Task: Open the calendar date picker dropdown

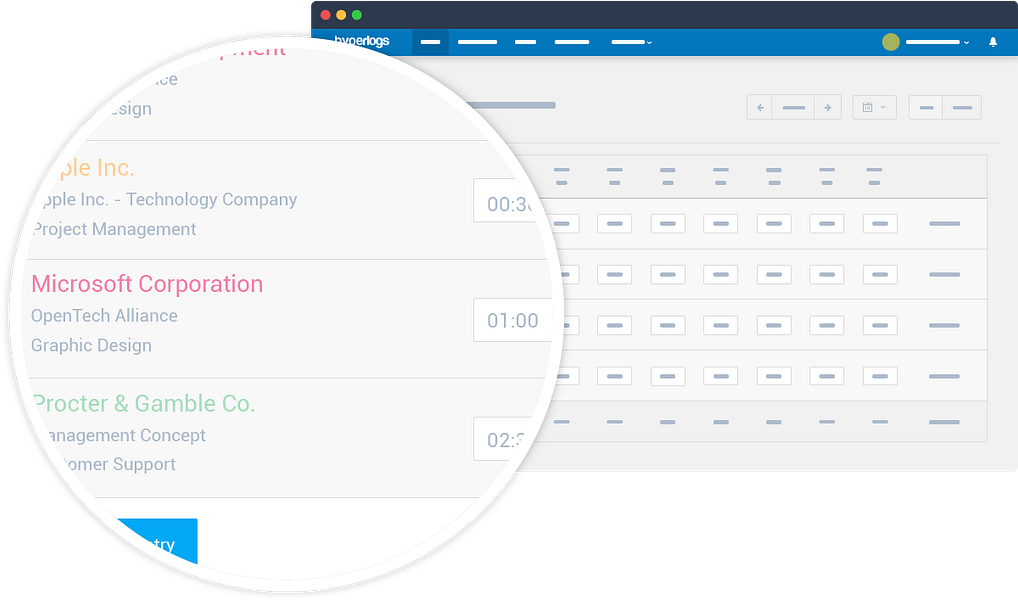Action: (x=874, y=107)
